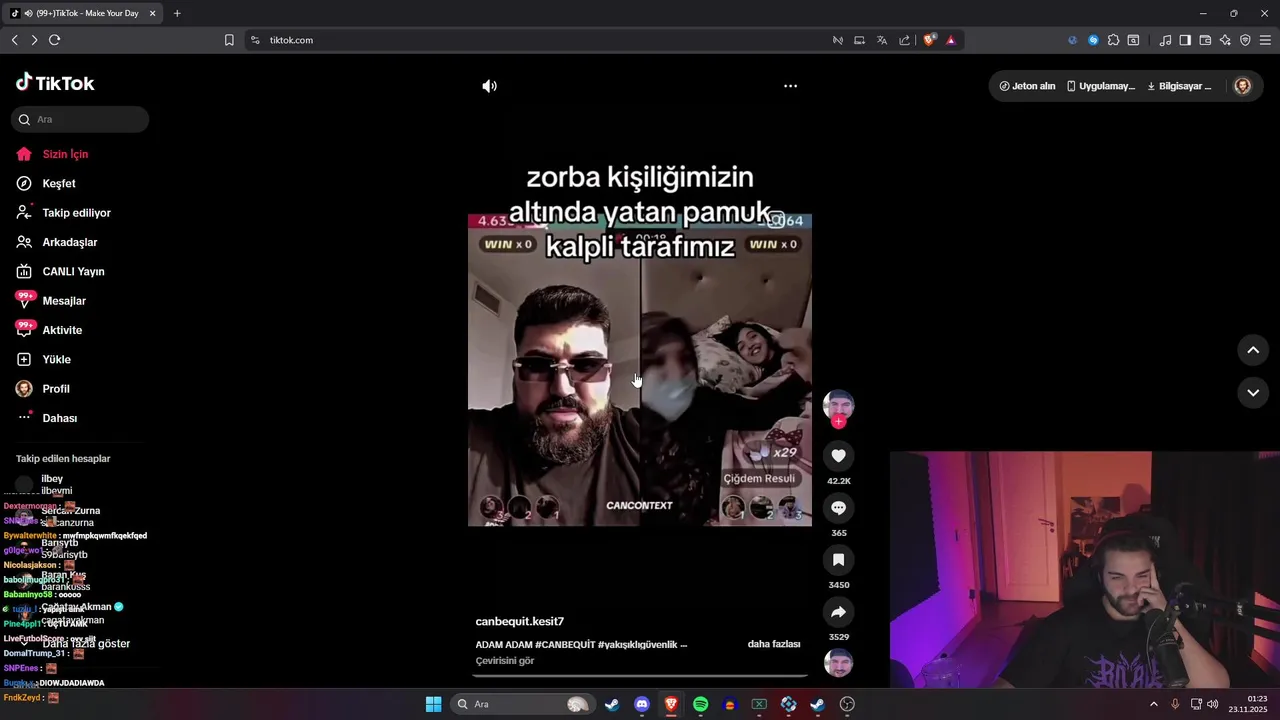This screenshot has height=720, width=1280.
Task: Click Çevirisini gör translation link
Action: pos(505,661)
